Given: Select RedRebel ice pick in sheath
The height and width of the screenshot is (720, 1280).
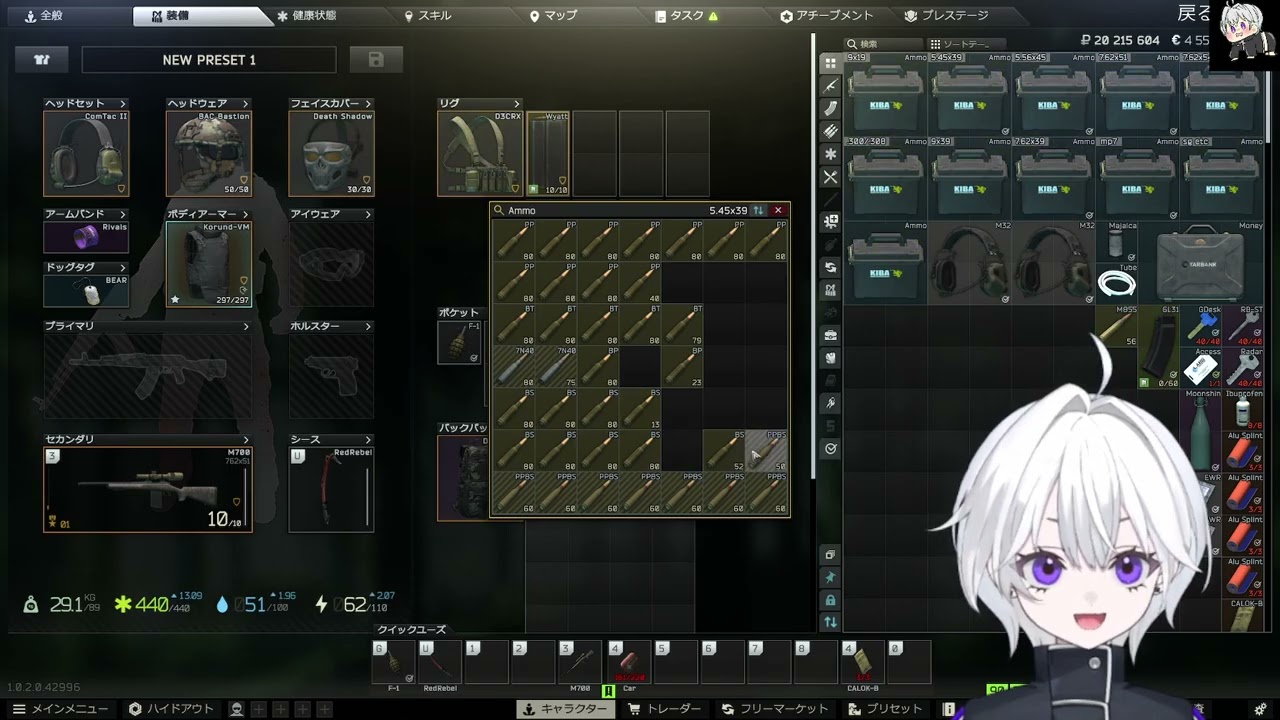Looking at the screenshot, I should [x=331, y=489].
